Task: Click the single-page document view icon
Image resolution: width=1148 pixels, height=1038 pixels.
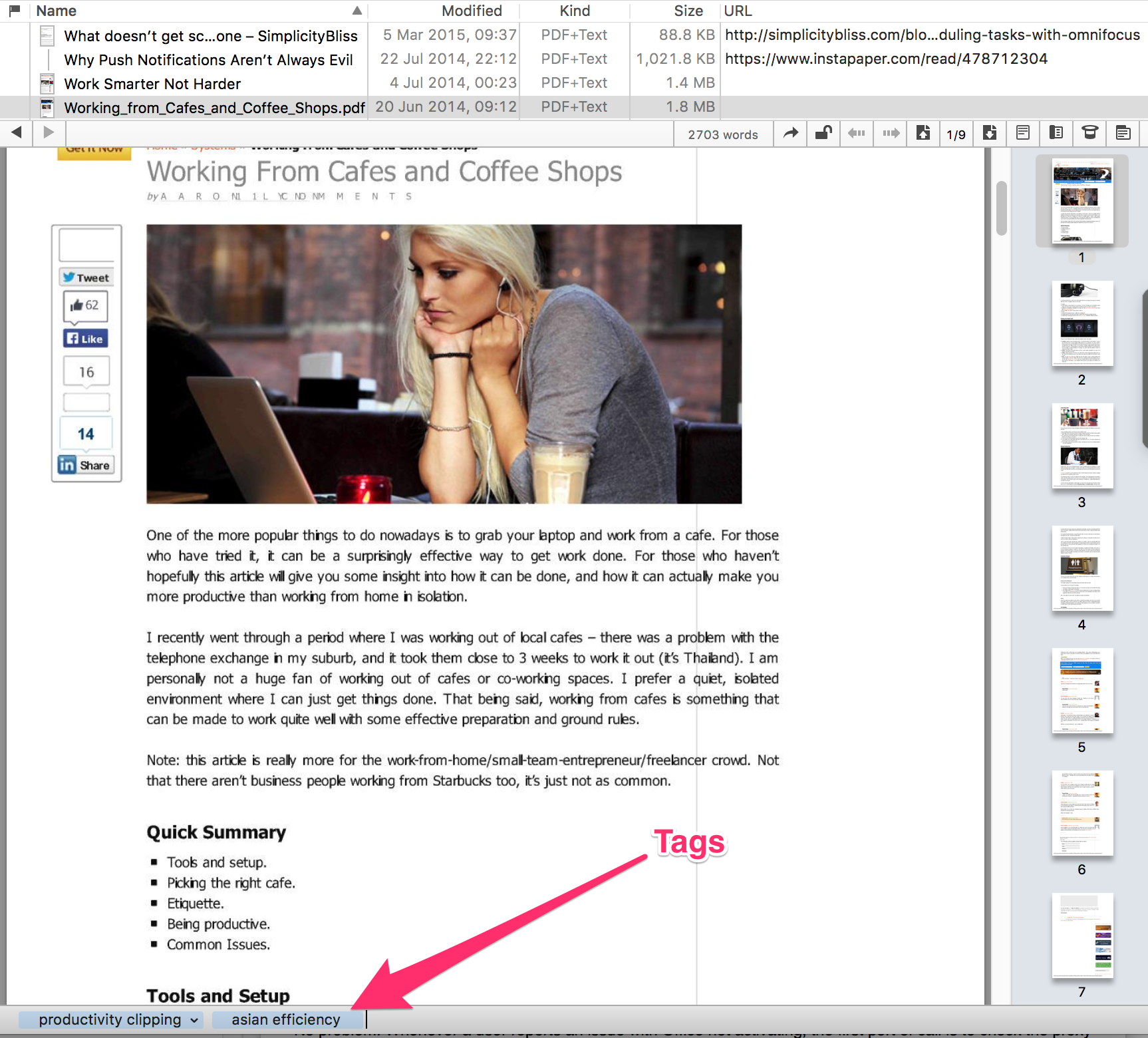Action: [x=1023, y=133]
